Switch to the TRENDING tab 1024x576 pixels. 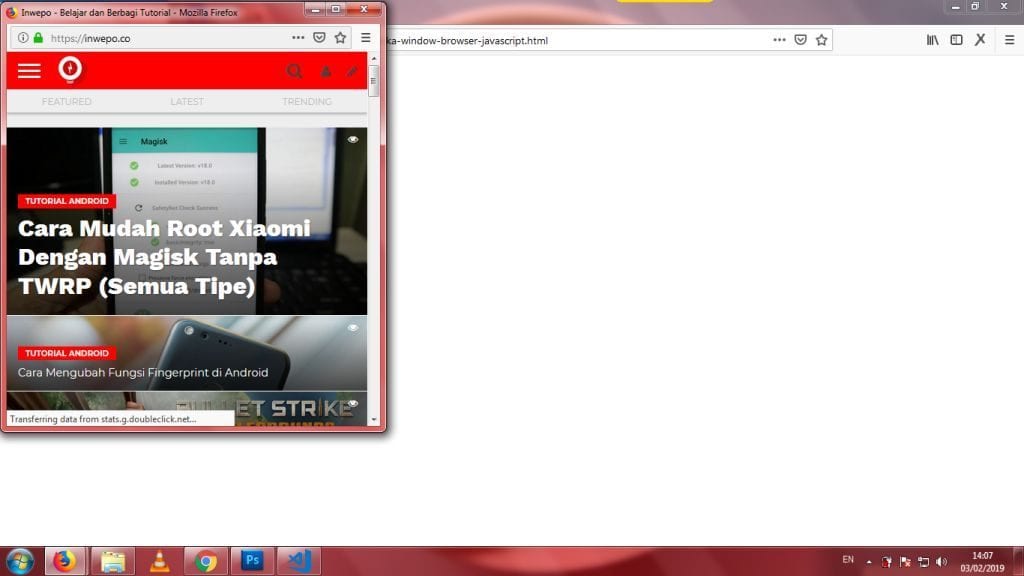click(307, 102)
